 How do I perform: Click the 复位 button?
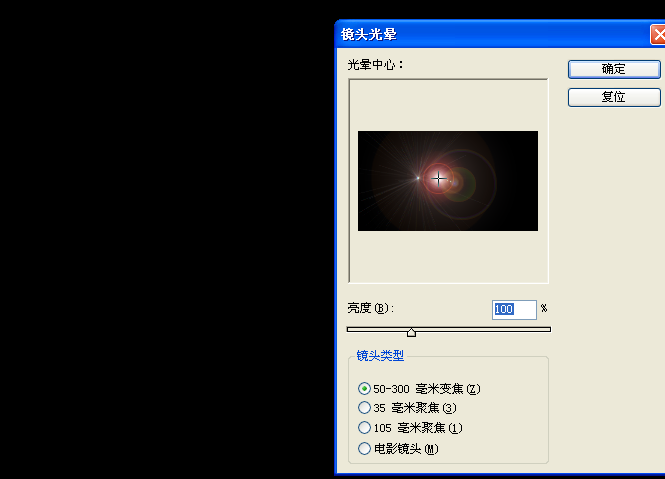[614, 97]
